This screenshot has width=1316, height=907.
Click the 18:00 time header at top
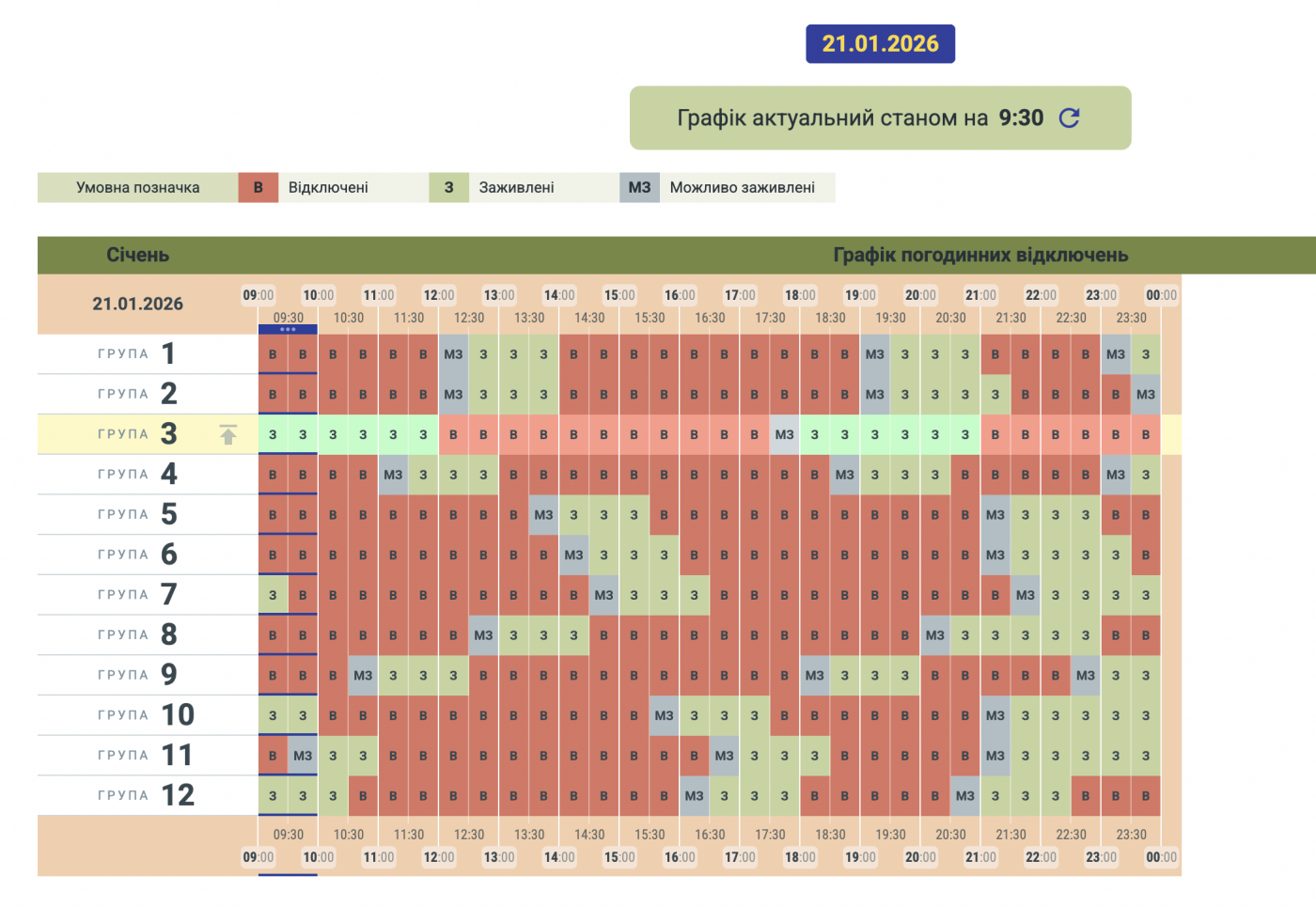click(x=800, y=295)
